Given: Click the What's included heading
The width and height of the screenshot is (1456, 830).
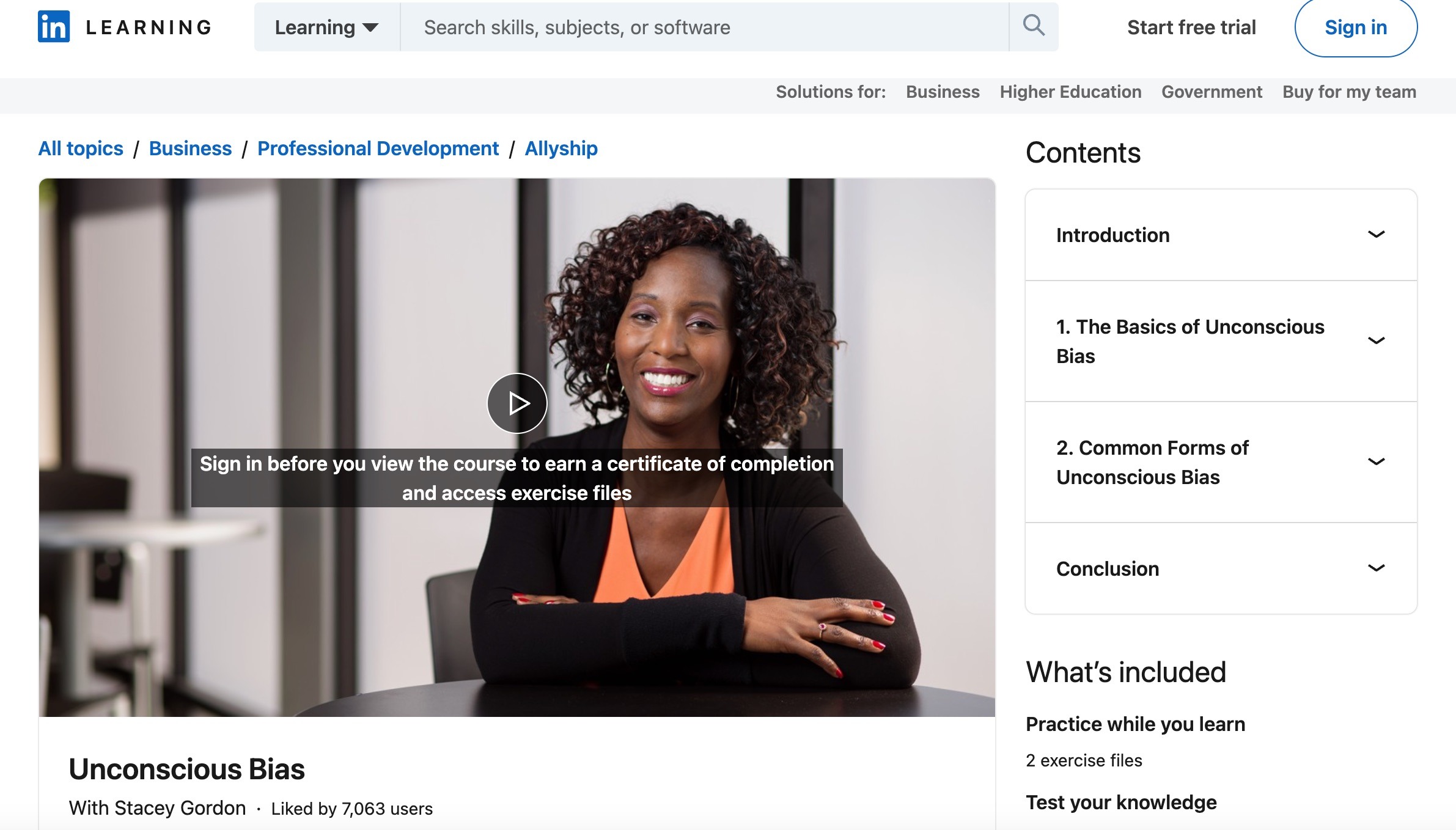Looking at the screenshot, I should point(1126,672).
